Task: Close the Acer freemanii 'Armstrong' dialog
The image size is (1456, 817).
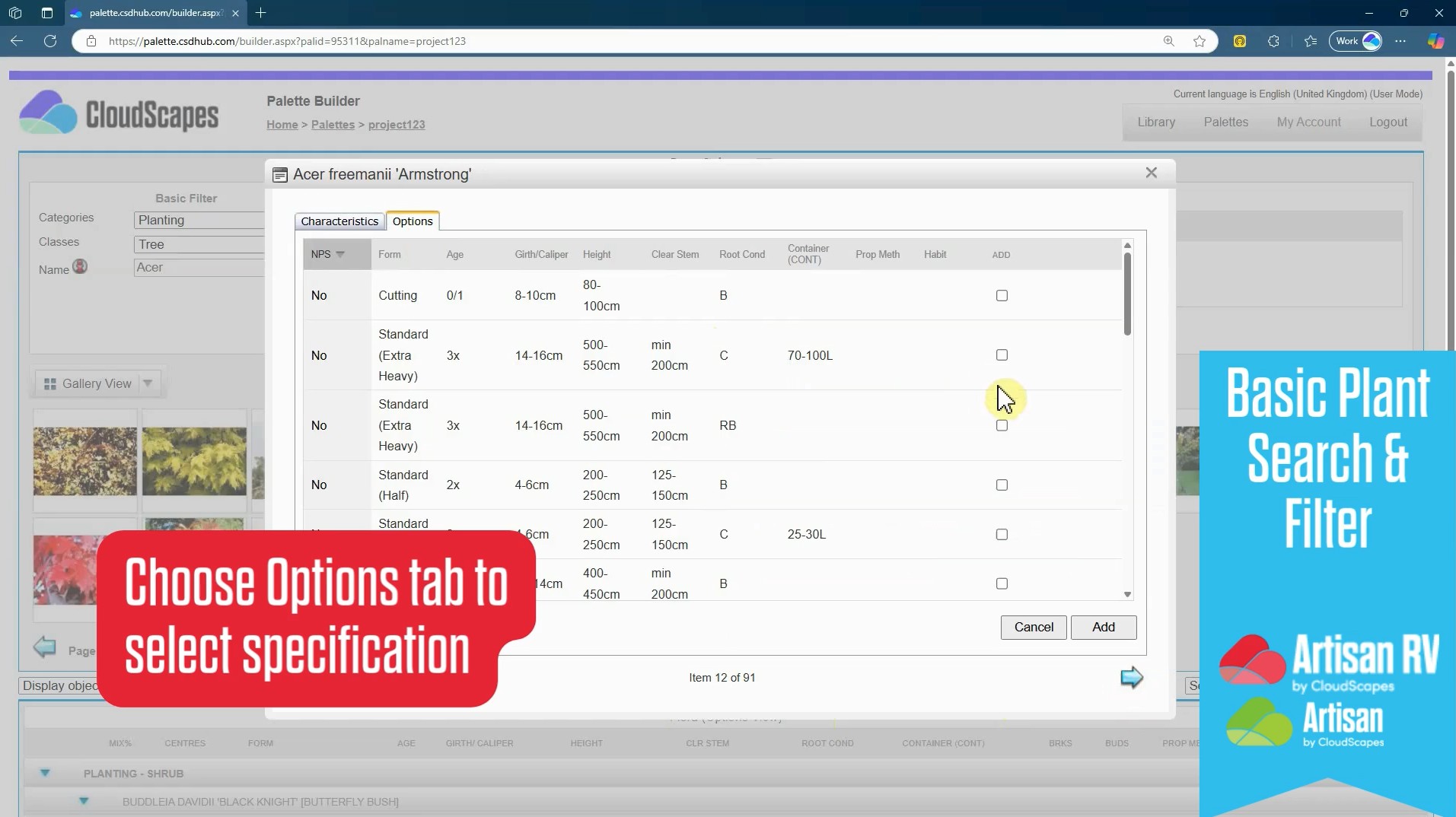Action: tap(1151, 173)
